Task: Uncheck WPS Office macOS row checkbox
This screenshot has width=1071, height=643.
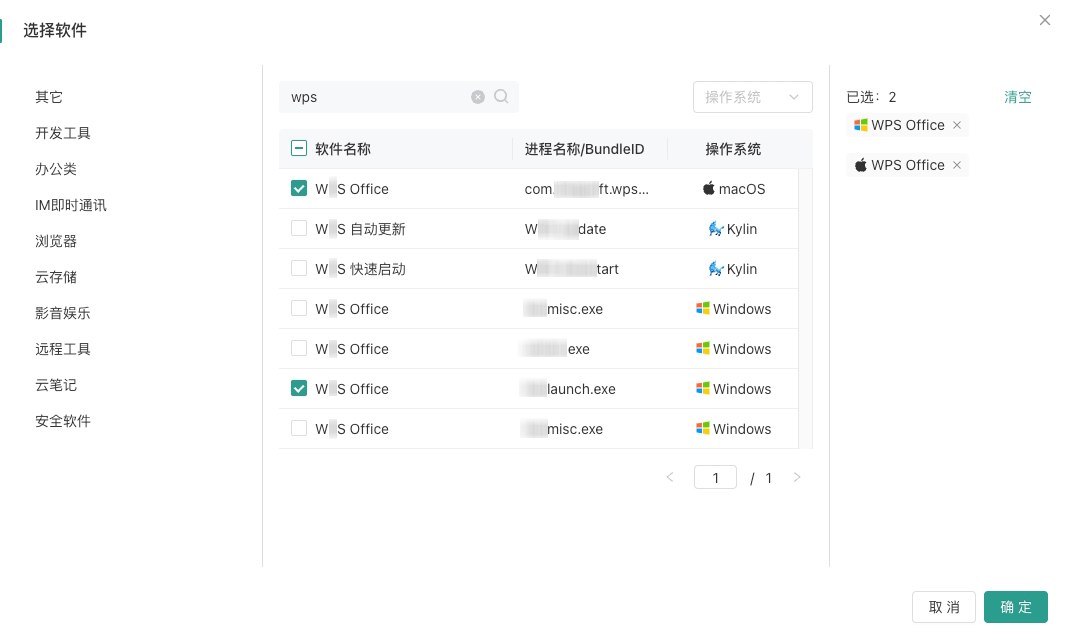Action: [299, 188]
